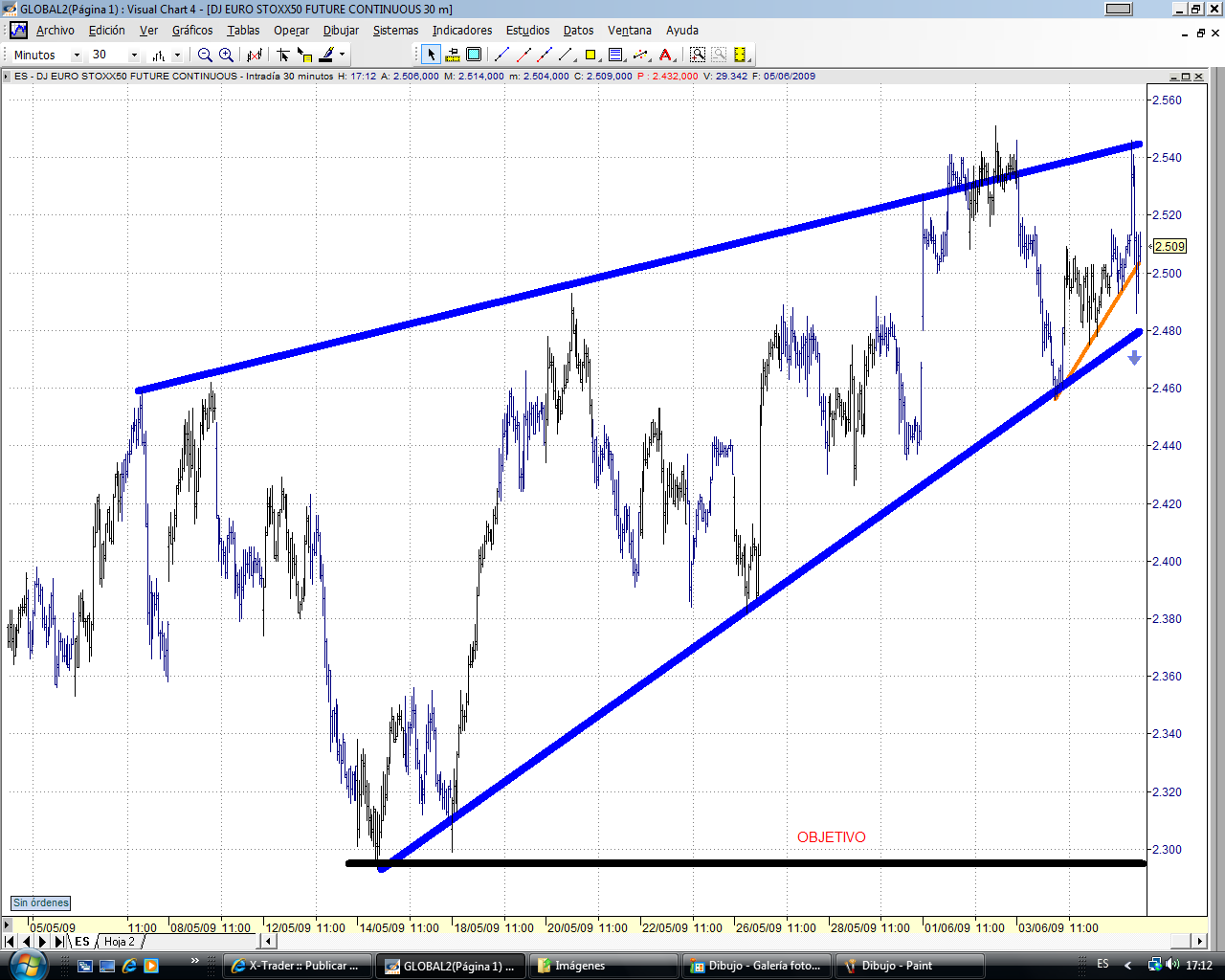This screenshot has height=980, width=1225.
Task: Select the black line drawing tool
Action: point(568,55)
